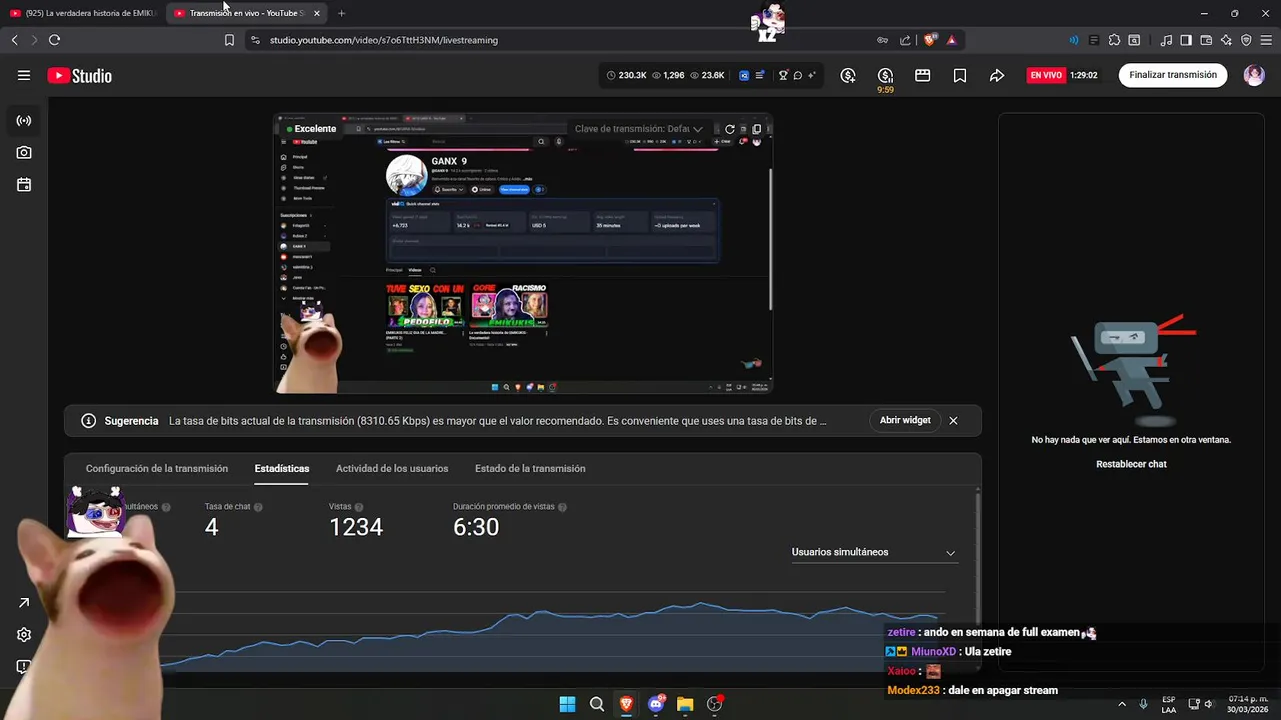
Task: Open the clip creation icon in header
Action: [x=923, y=75]
